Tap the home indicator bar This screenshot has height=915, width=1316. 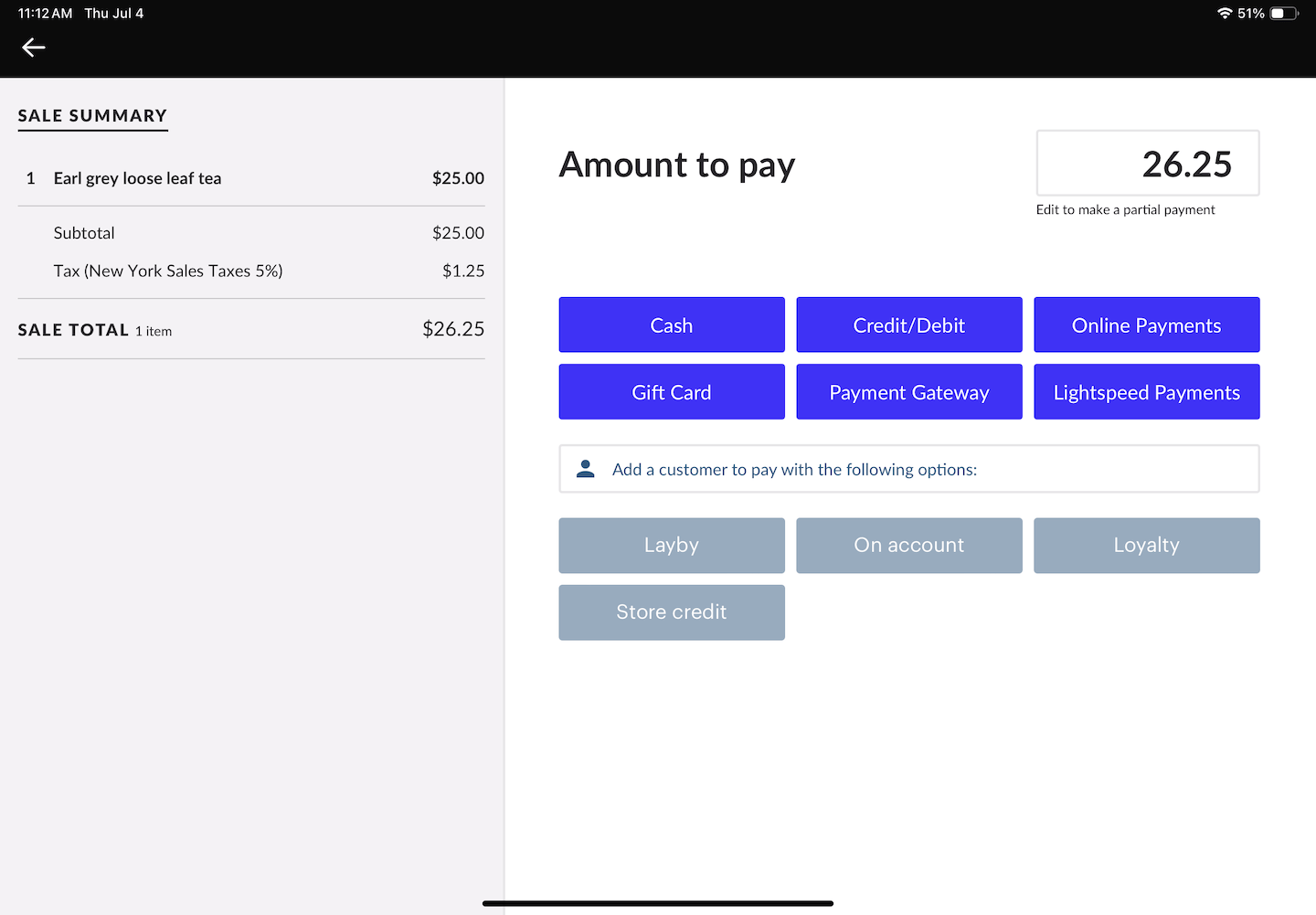point(658,903)
